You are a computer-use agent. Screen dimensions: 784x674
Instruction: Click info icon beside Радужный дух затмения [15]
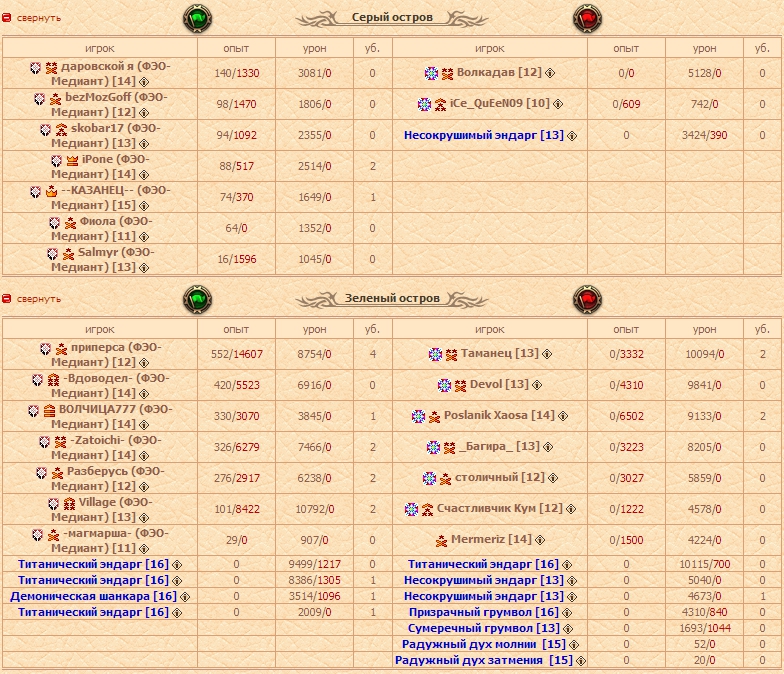coord(581,661)
